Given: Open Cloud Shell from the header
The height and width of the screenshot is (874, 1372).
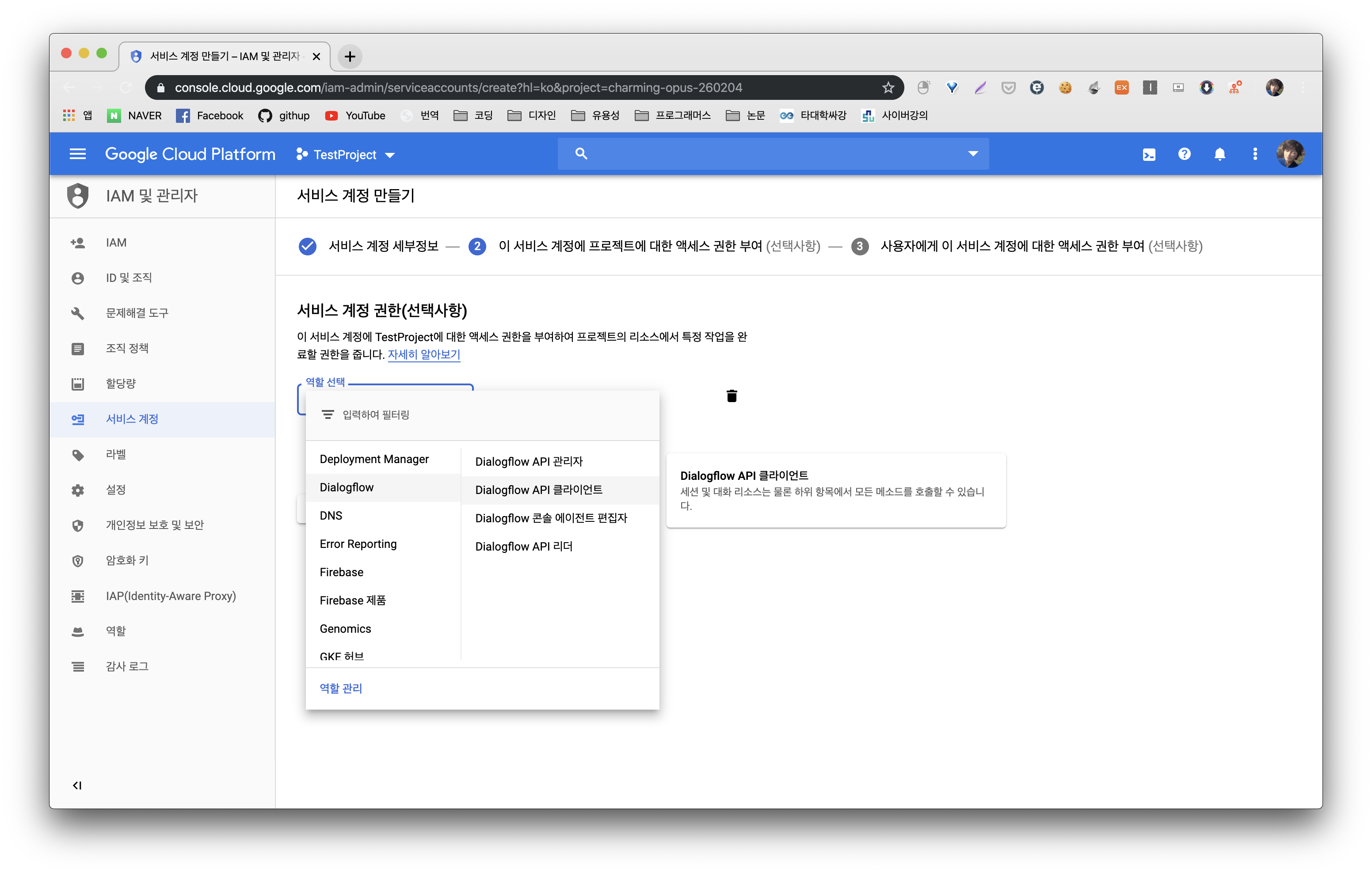Looking at the screenshot, I should (x=1149, y=154).
